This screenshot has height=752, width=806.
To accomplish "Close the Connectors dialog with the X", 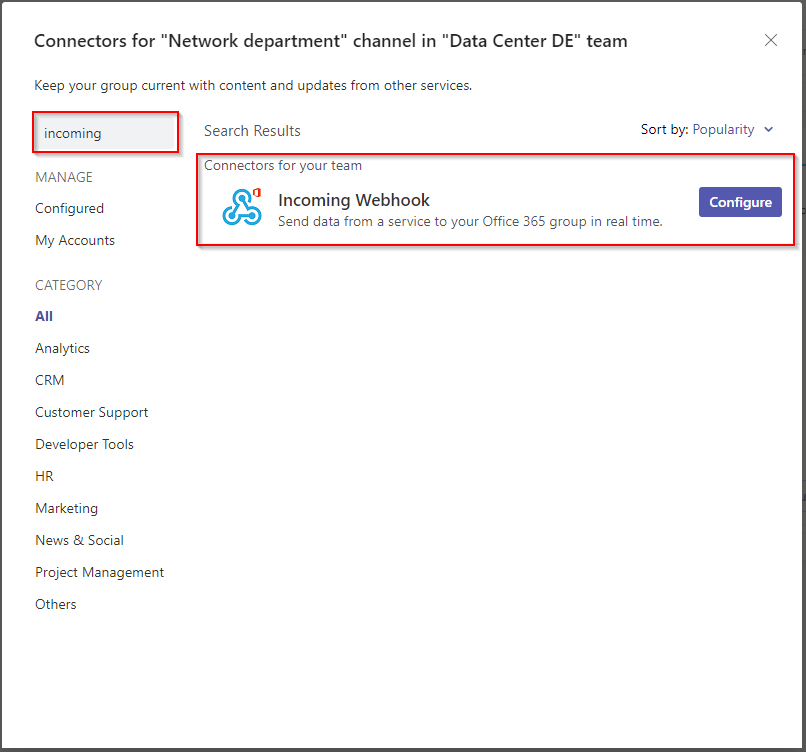I will pos(771,40).
